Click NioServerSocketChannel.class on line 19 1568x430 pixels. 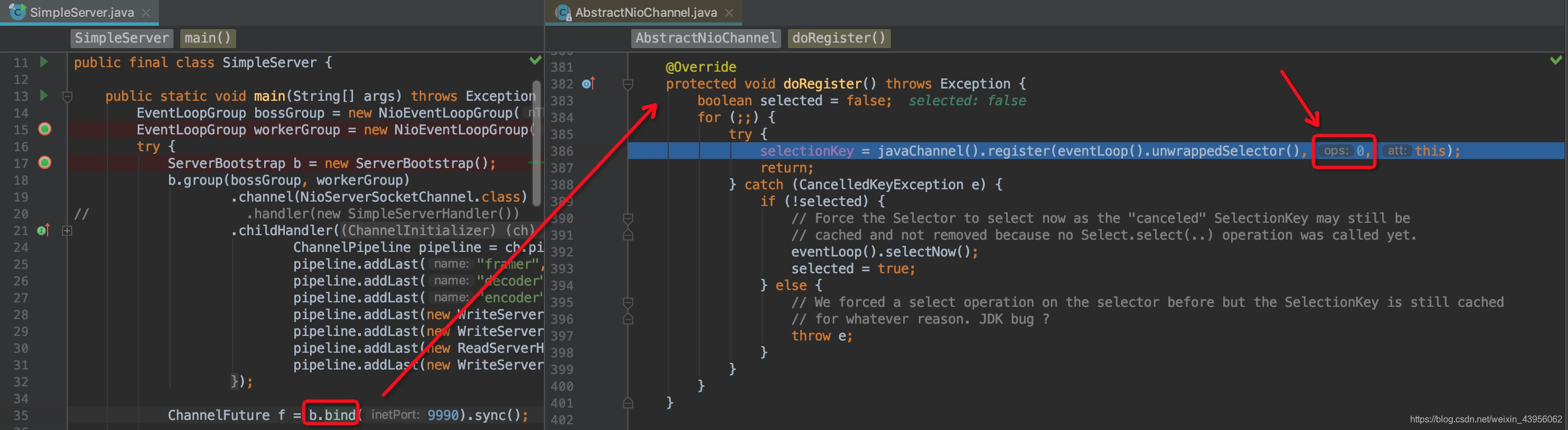(410, 197)
